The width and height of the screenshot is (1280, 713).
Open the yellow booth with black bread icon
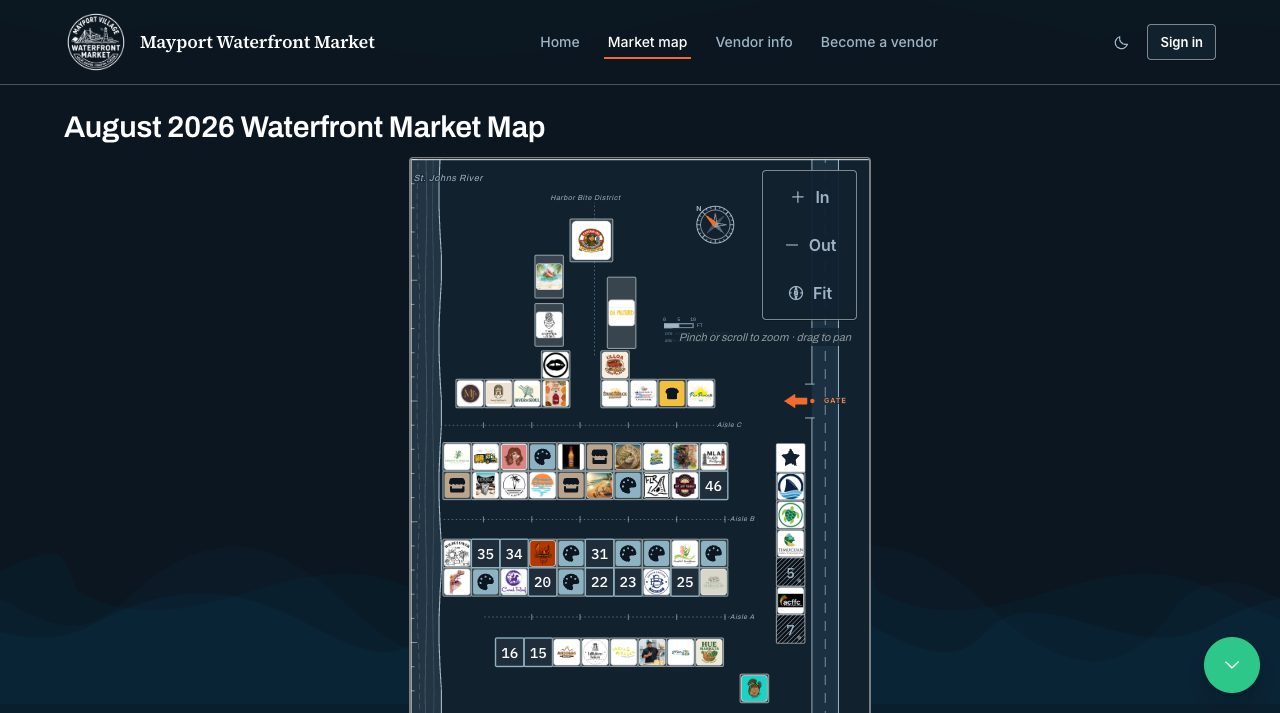672,394
